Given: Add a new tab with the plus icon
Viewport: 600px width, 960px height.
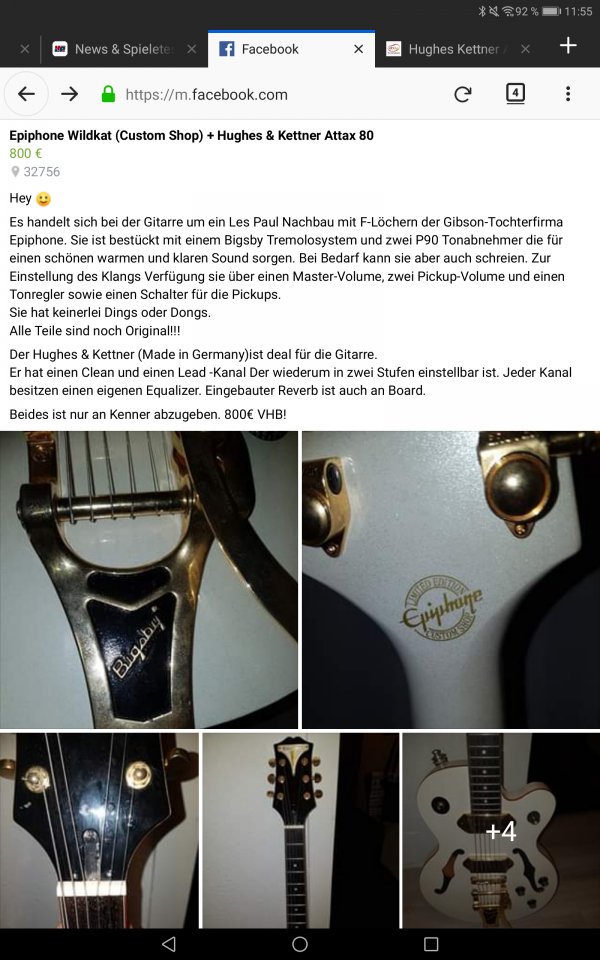Looking at the screenshot, I should (x=568, y=46).
